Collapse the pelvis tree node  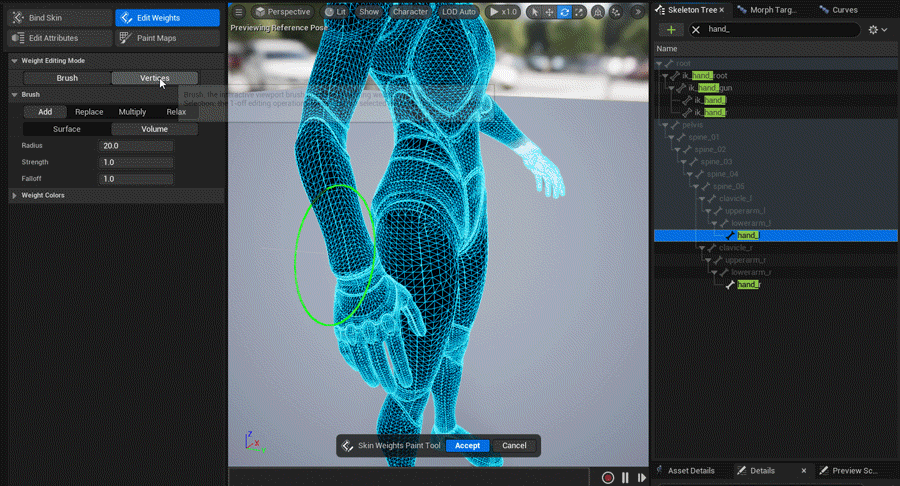(x=665, y=125)
